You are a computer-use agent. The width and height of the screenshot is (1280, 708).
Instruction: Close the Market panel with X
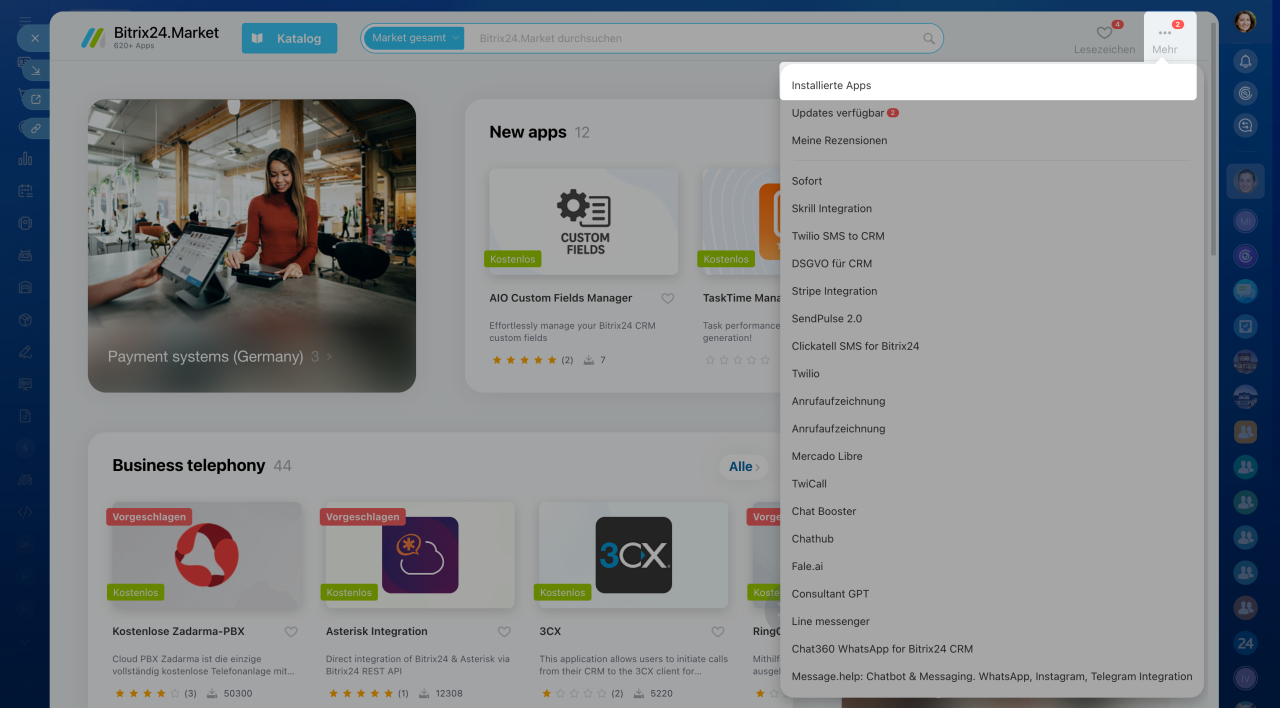pyautogui.click(x=33, y=38)
